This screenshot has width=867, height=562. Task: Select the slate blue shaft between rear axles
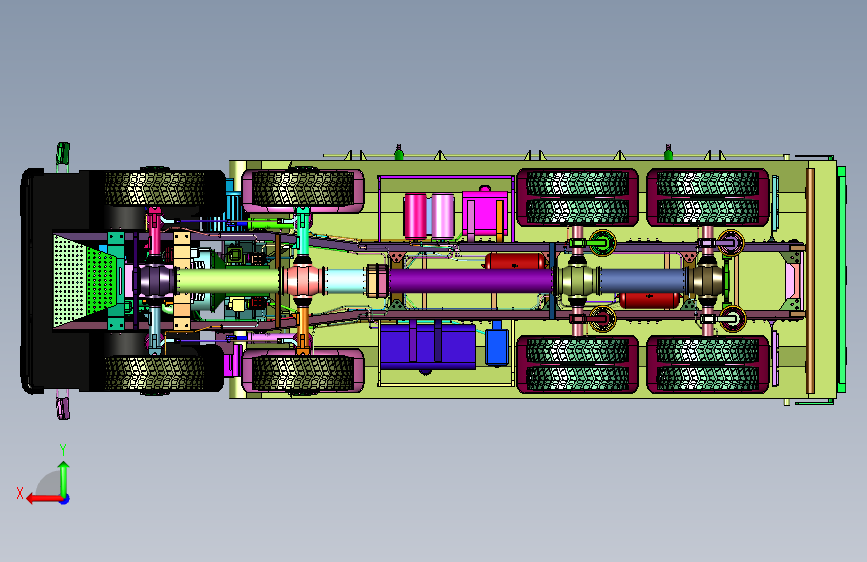[x=643, y=280]
